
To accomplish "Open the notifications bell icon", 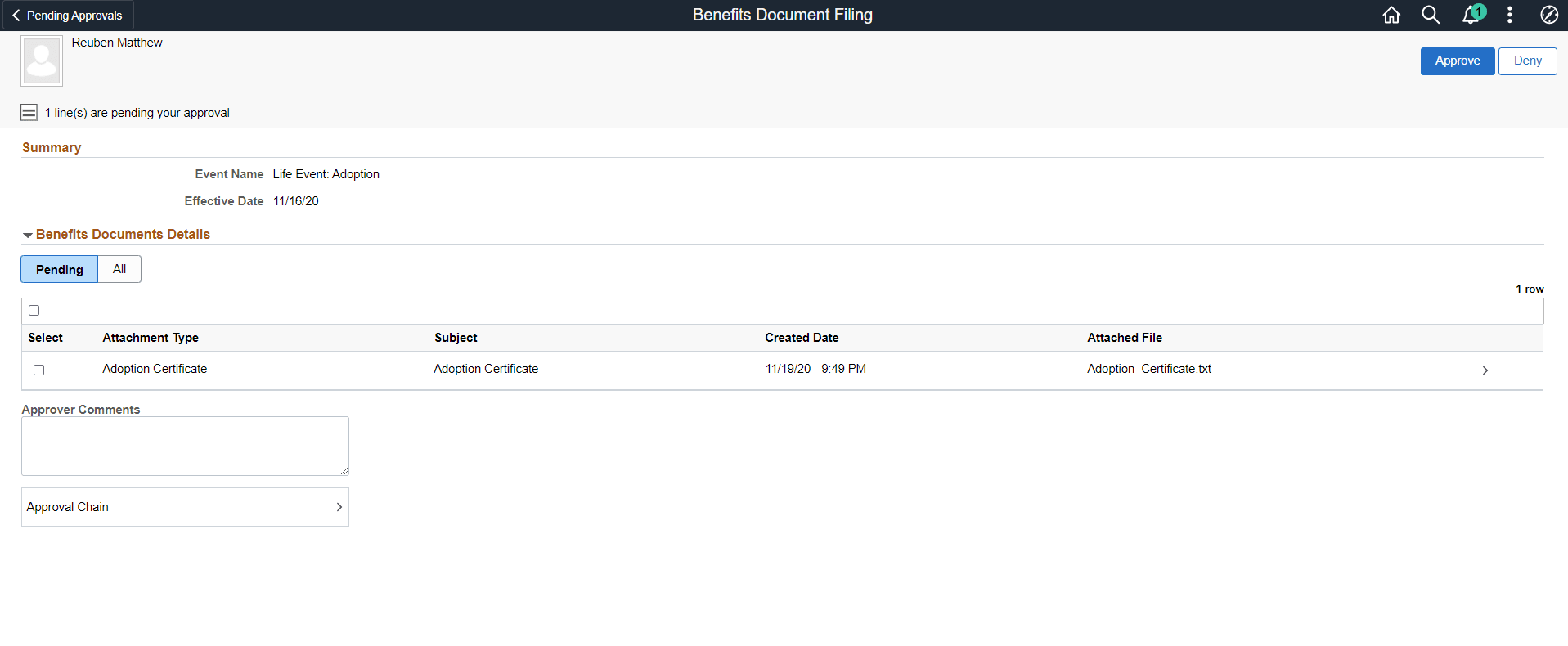I will tap(1471, 15).
